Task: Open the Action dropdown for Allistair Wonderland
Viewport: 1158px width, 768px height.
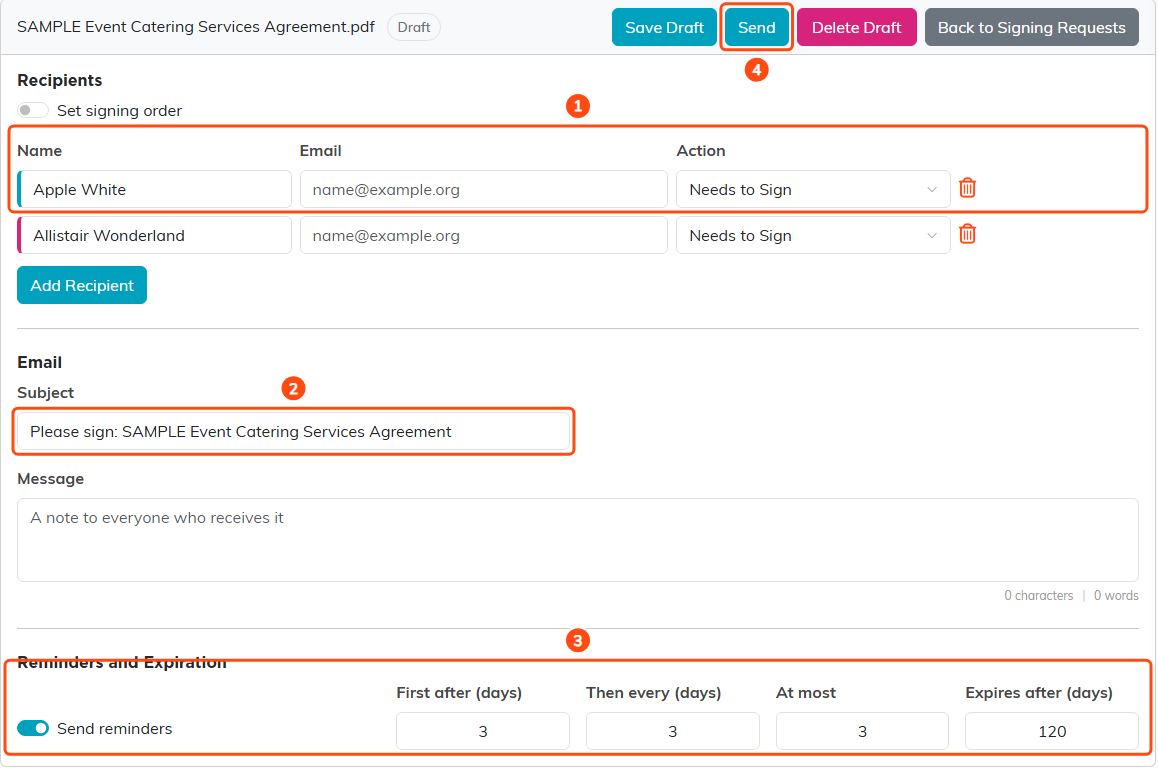Action: [813, 236]
